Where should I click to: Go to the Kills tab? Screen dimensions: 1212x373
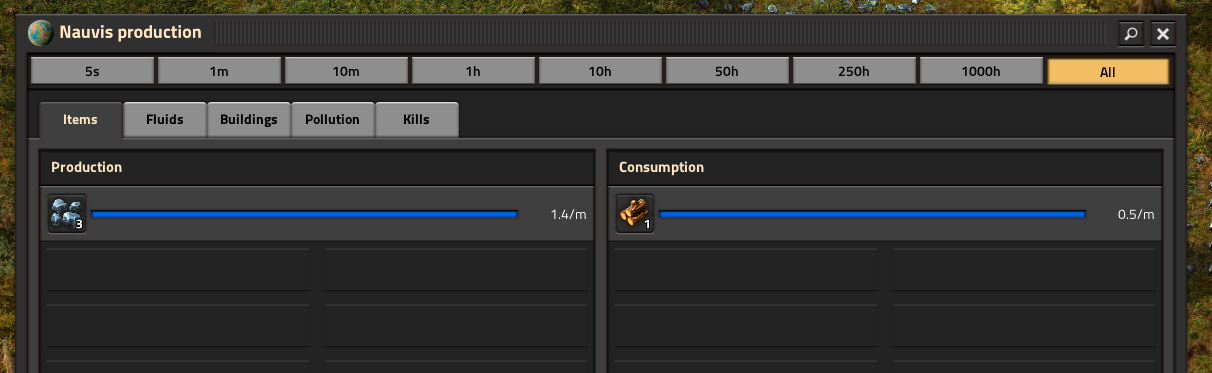(x=417, y=120)
